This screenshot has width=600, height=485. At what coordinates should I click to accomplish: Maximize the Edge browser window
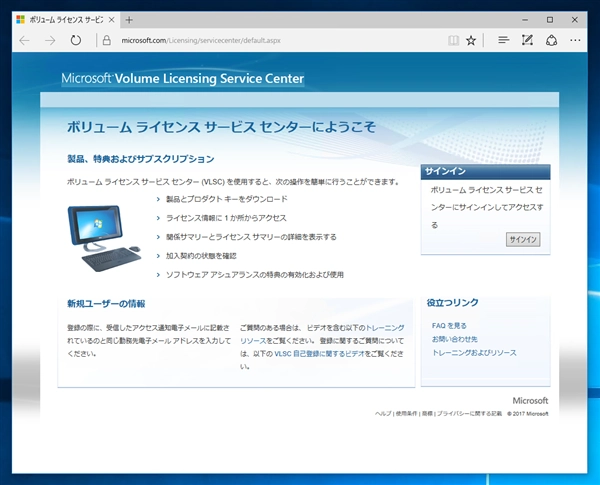550,20
